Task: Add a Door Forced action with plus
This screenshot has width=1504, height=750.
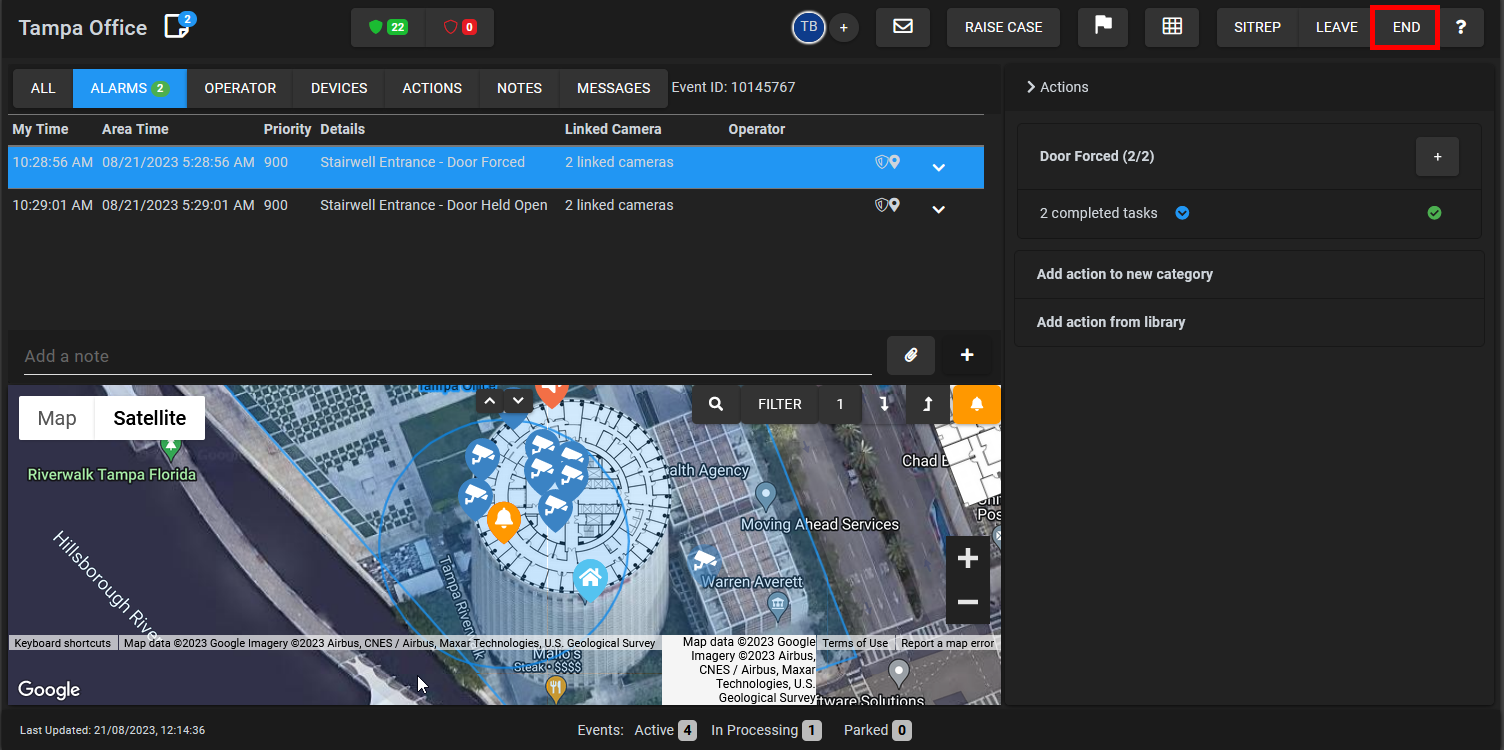Action: [1437, 157]
